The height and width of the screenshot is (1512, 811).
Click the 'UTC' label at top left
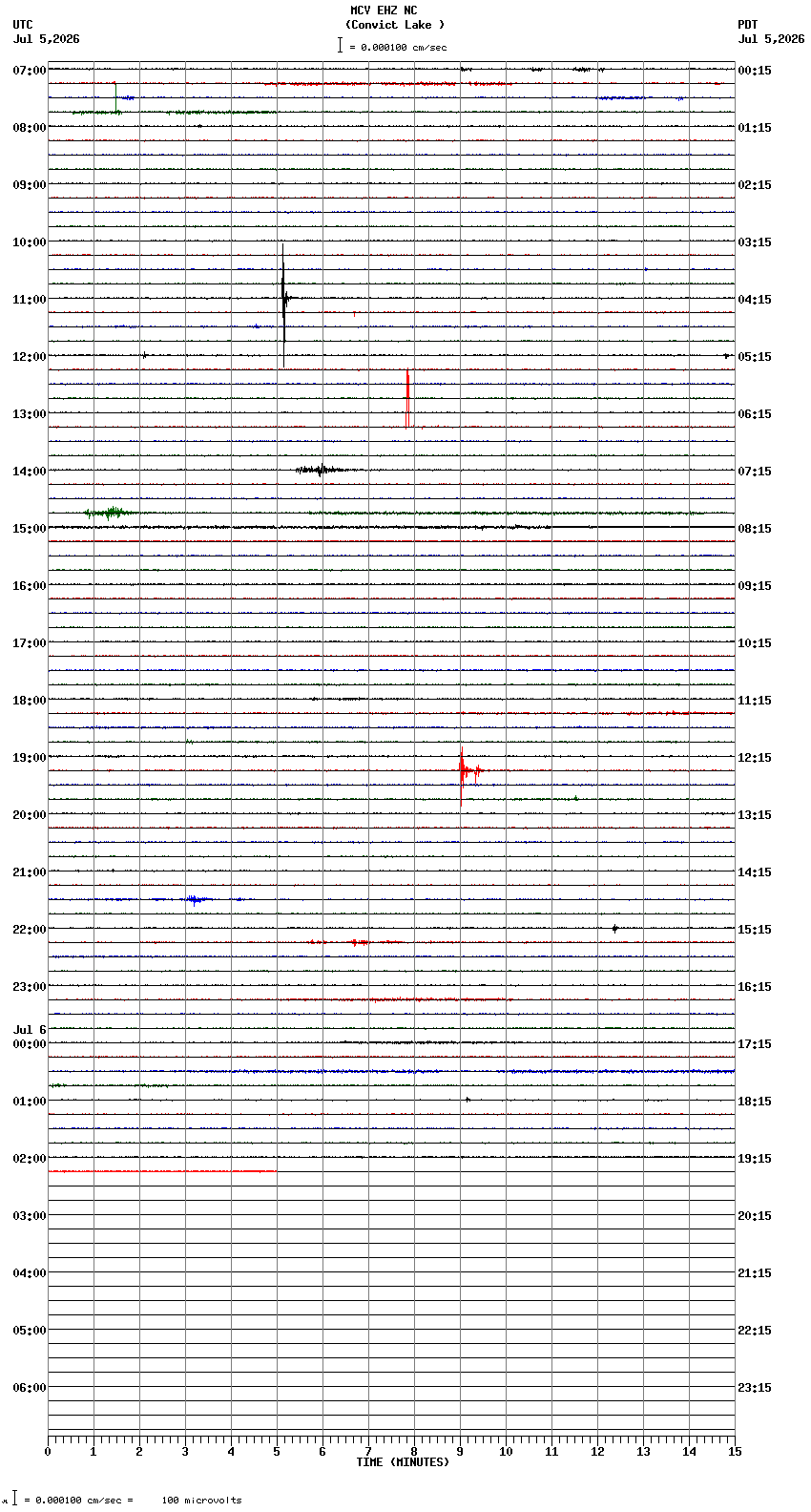(23, 25)
